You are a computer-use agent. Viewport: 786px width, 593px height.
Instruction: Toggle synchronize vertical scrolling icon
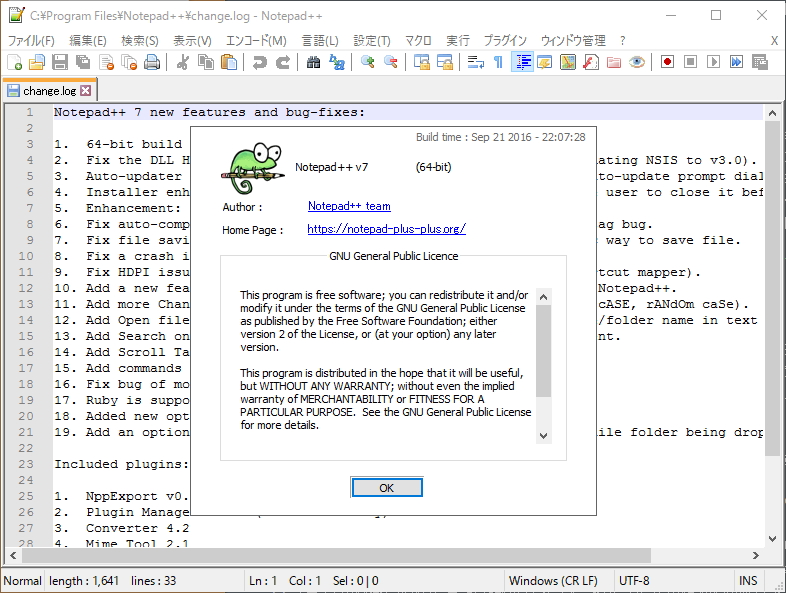pos(422,62)
